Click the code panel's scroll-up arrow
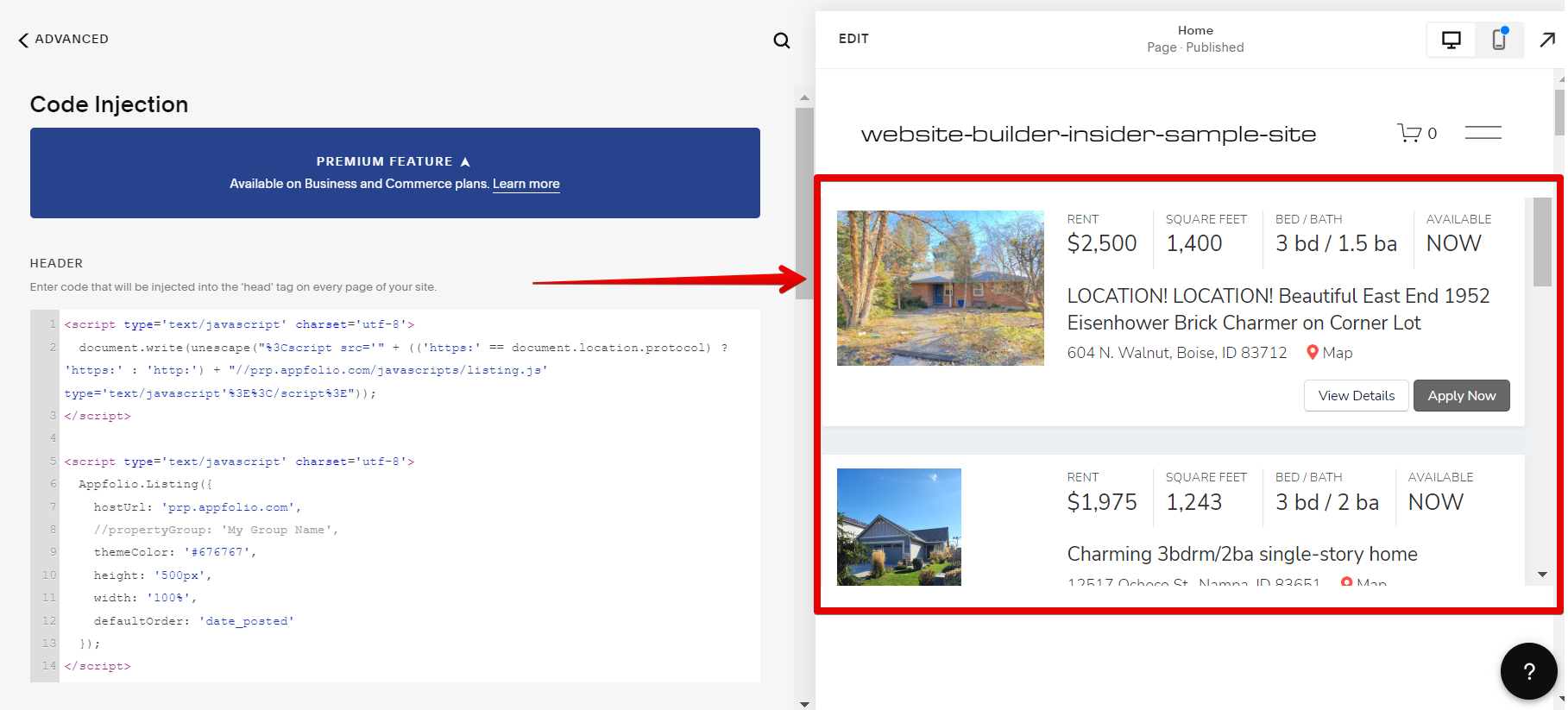Viewport: 1568px width, 710px height. (804, 97)
